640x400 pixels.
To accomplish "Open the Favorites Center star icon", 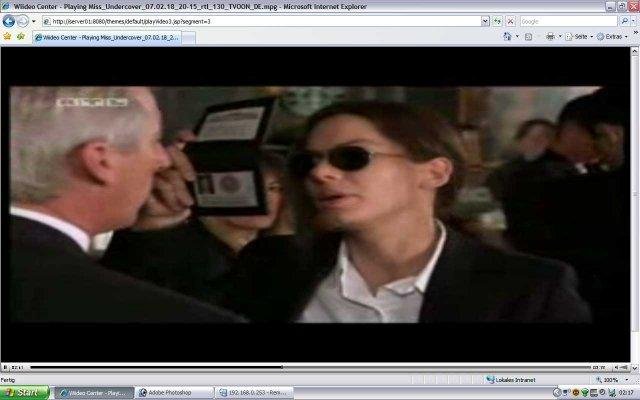I will (x=7, y=36).
